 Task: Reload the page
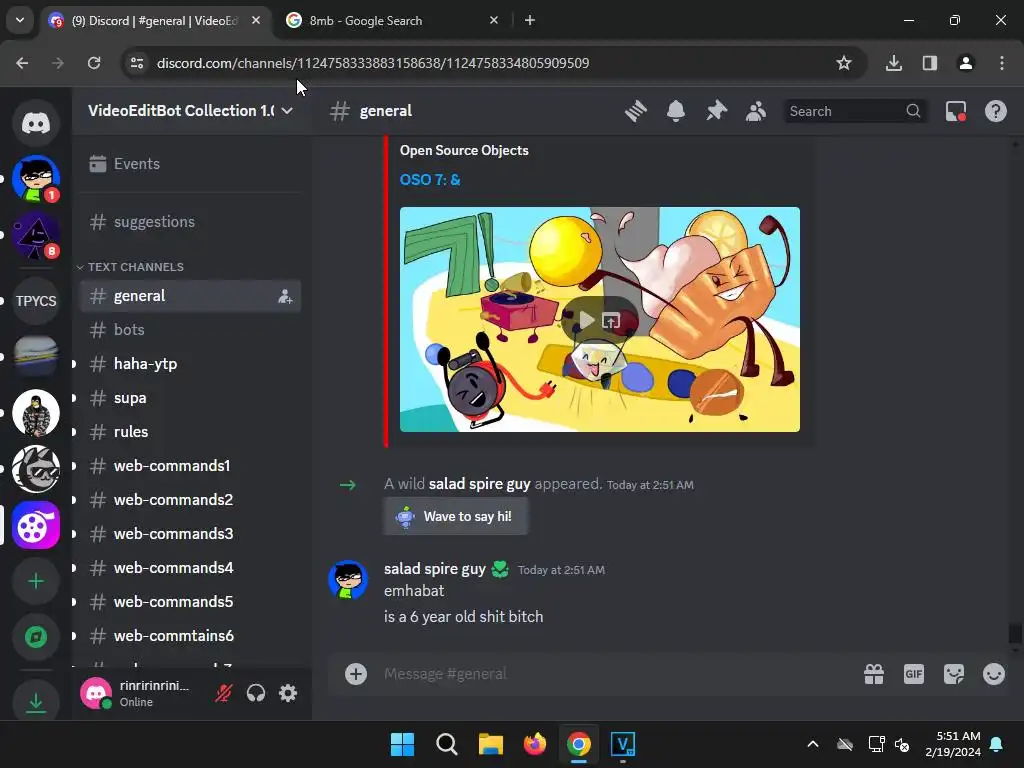(94, 63)
